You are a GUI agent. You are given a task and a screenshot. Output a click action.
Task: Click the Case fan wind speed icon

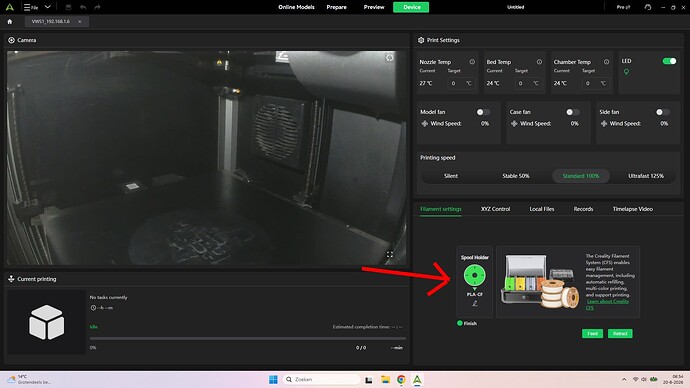(x=514, y=124)
